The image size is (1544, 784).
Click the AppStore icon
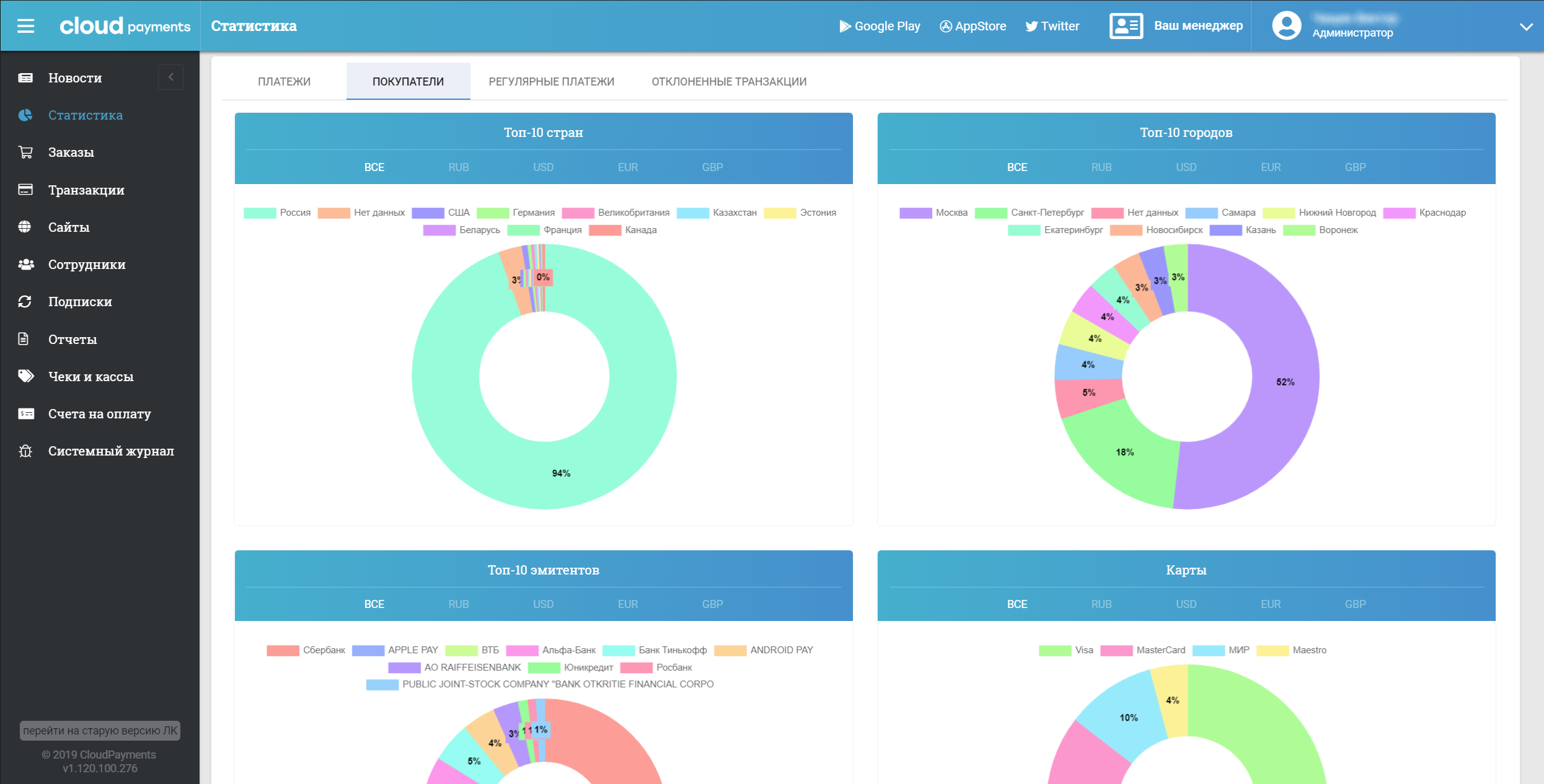tap(946, 26)
